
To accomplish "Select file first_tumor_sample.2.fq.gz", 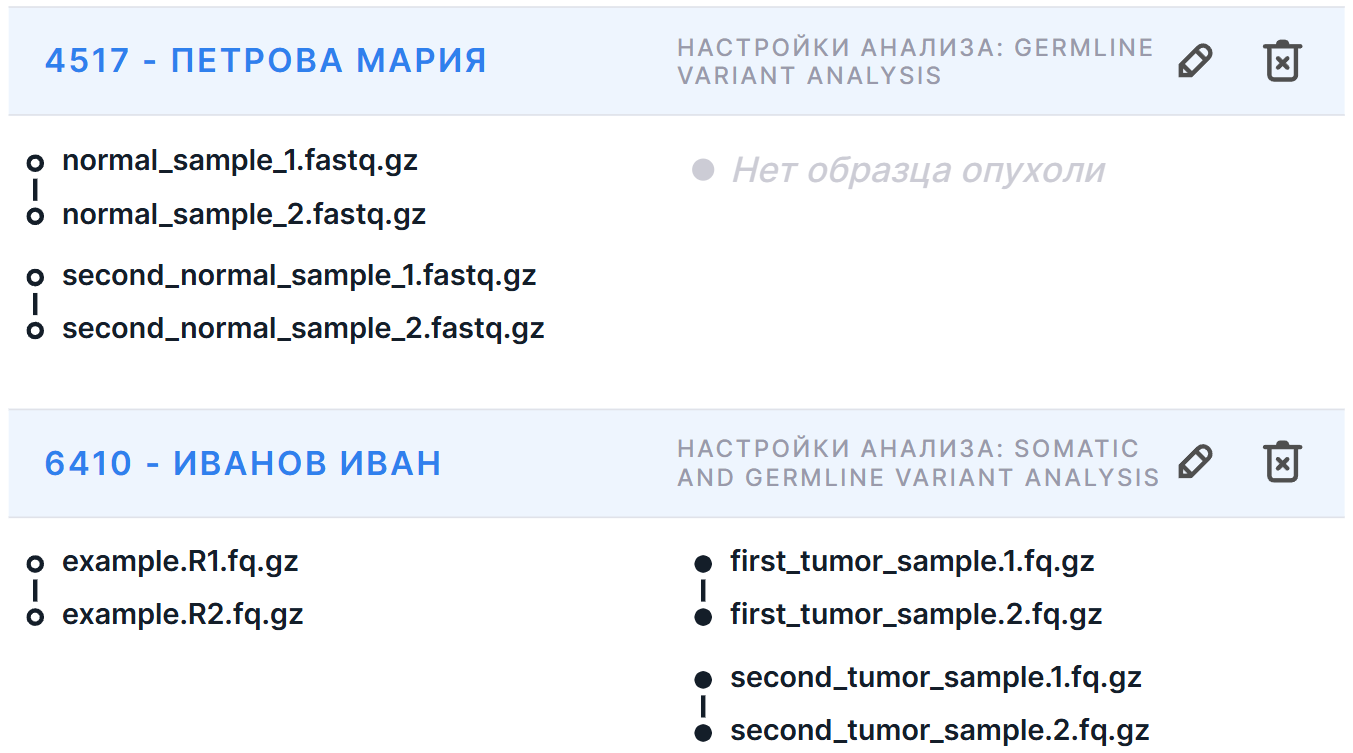I will (916, 614).
